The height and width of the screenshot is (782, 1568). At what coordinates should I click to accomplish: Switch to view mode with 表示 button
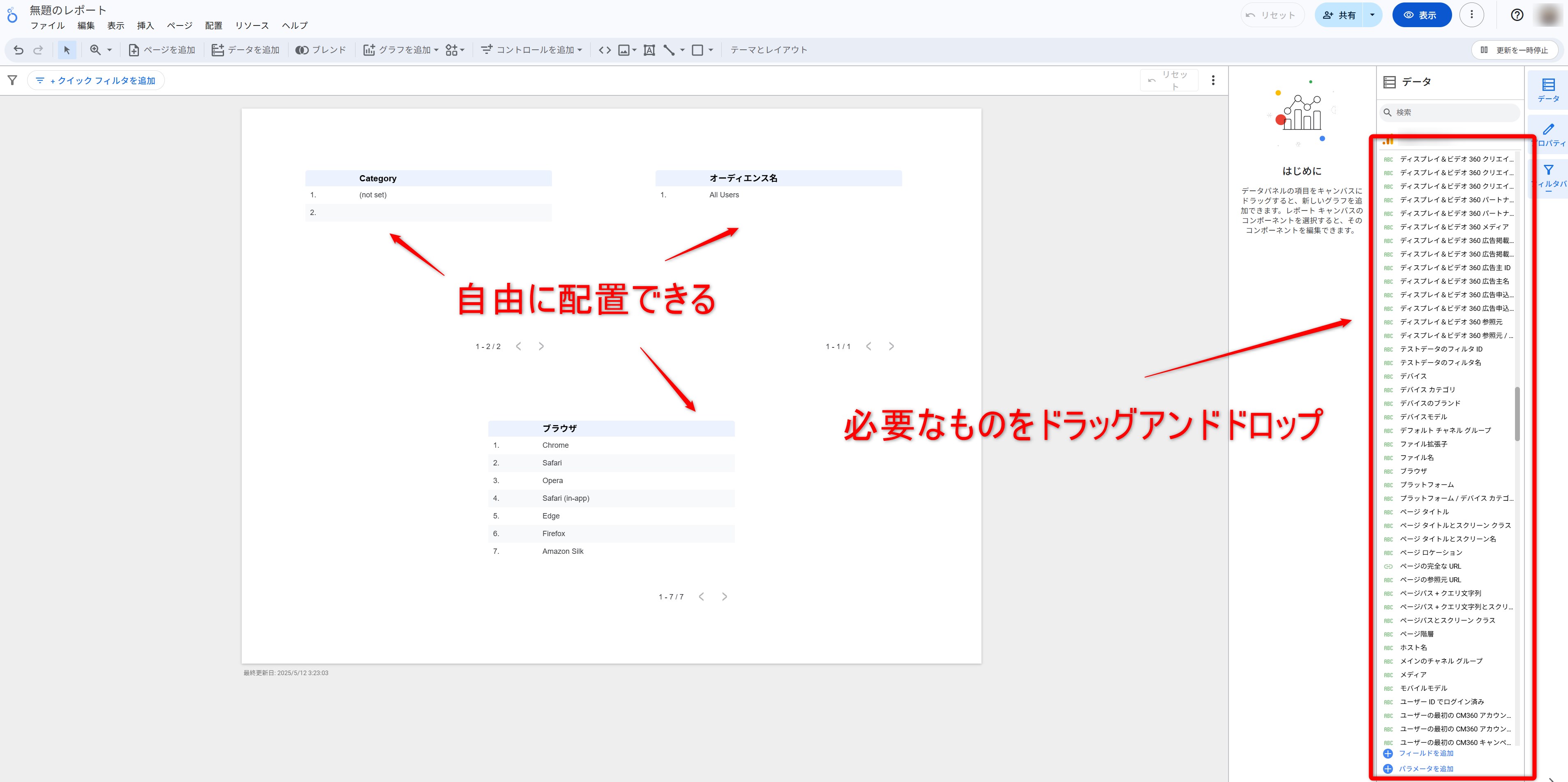[x=1421, y=15]
